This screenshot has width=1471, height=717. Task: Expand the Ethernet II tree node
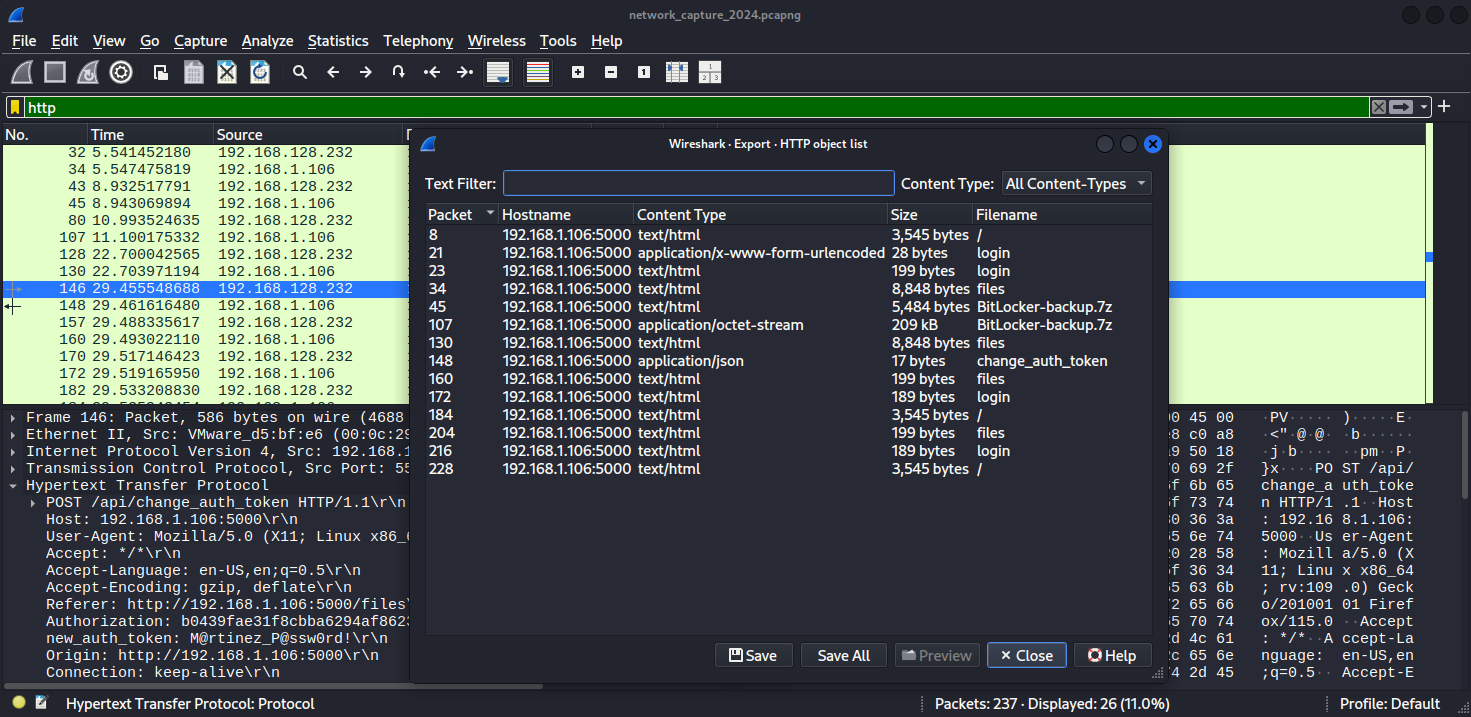(x=14, y=434)
